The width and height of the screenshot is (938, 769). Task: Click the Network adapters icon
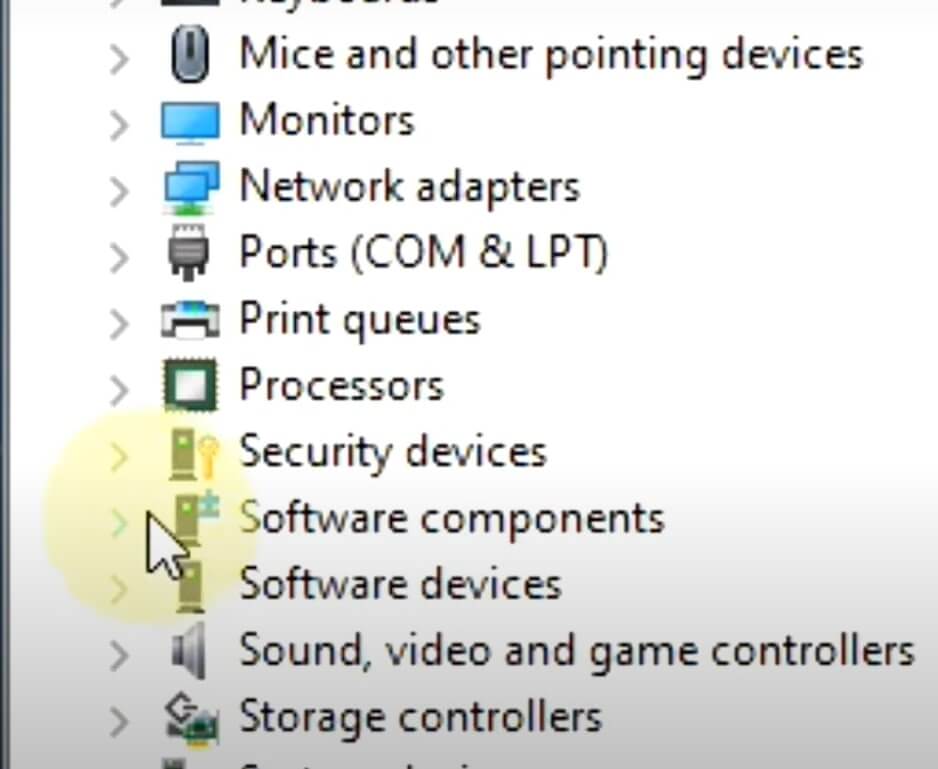(x=192, y=186)
